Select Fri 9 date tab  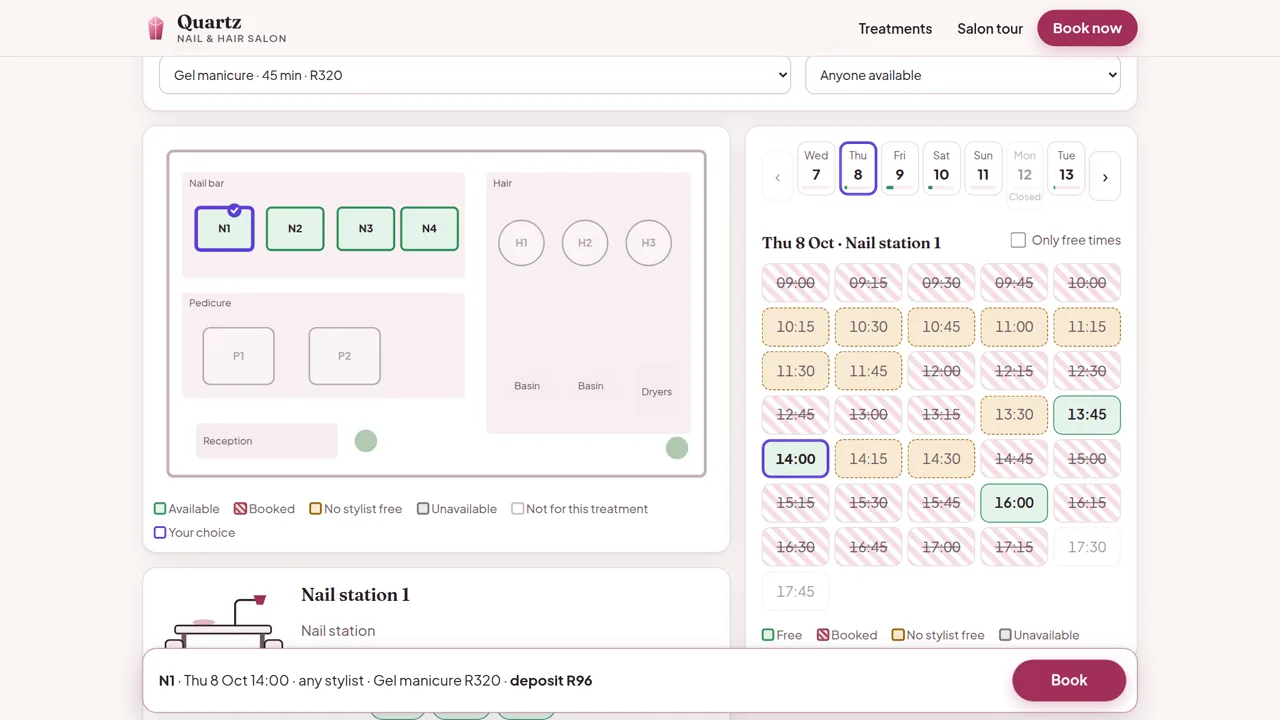click(900, 168)
